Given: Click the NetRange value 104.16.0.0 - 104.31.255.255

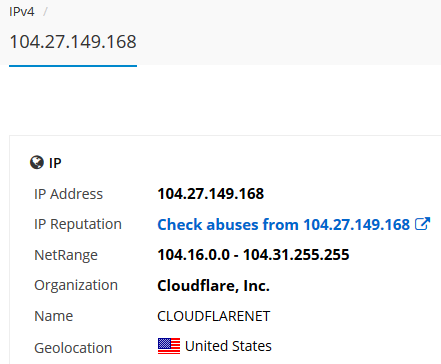Looking at the screenshot, I should tap(253, 255).
